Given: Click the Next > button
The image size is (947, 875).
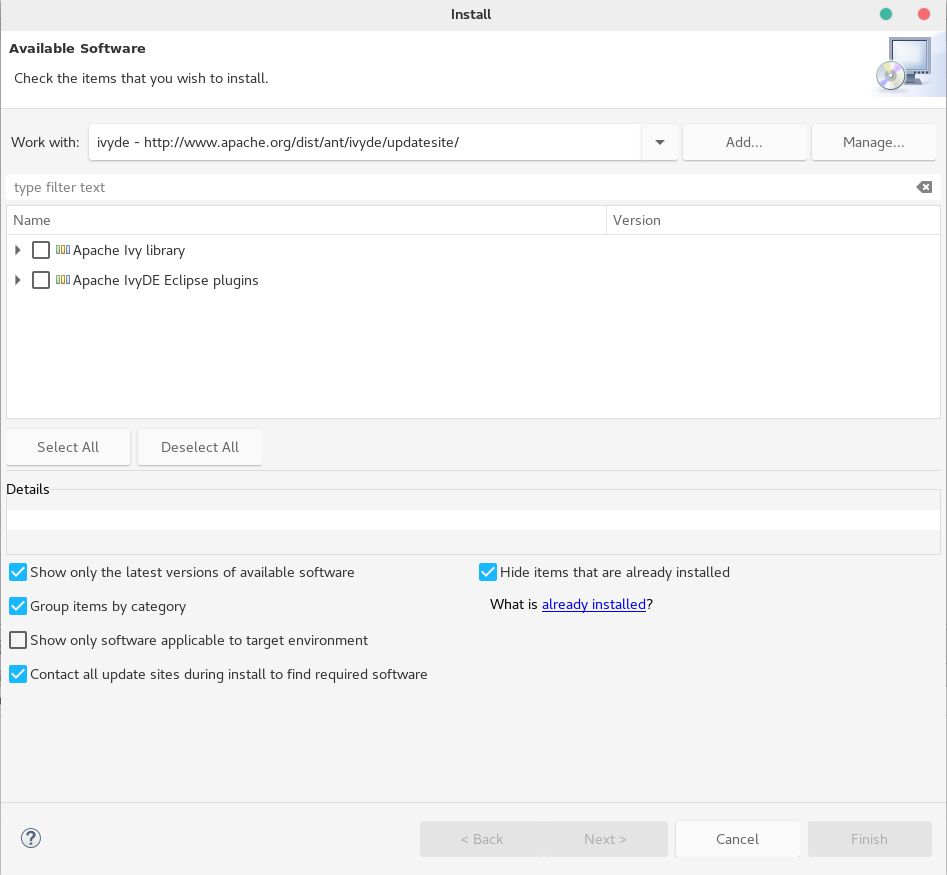Looking at the screenshot, I should tap(605, 839).
